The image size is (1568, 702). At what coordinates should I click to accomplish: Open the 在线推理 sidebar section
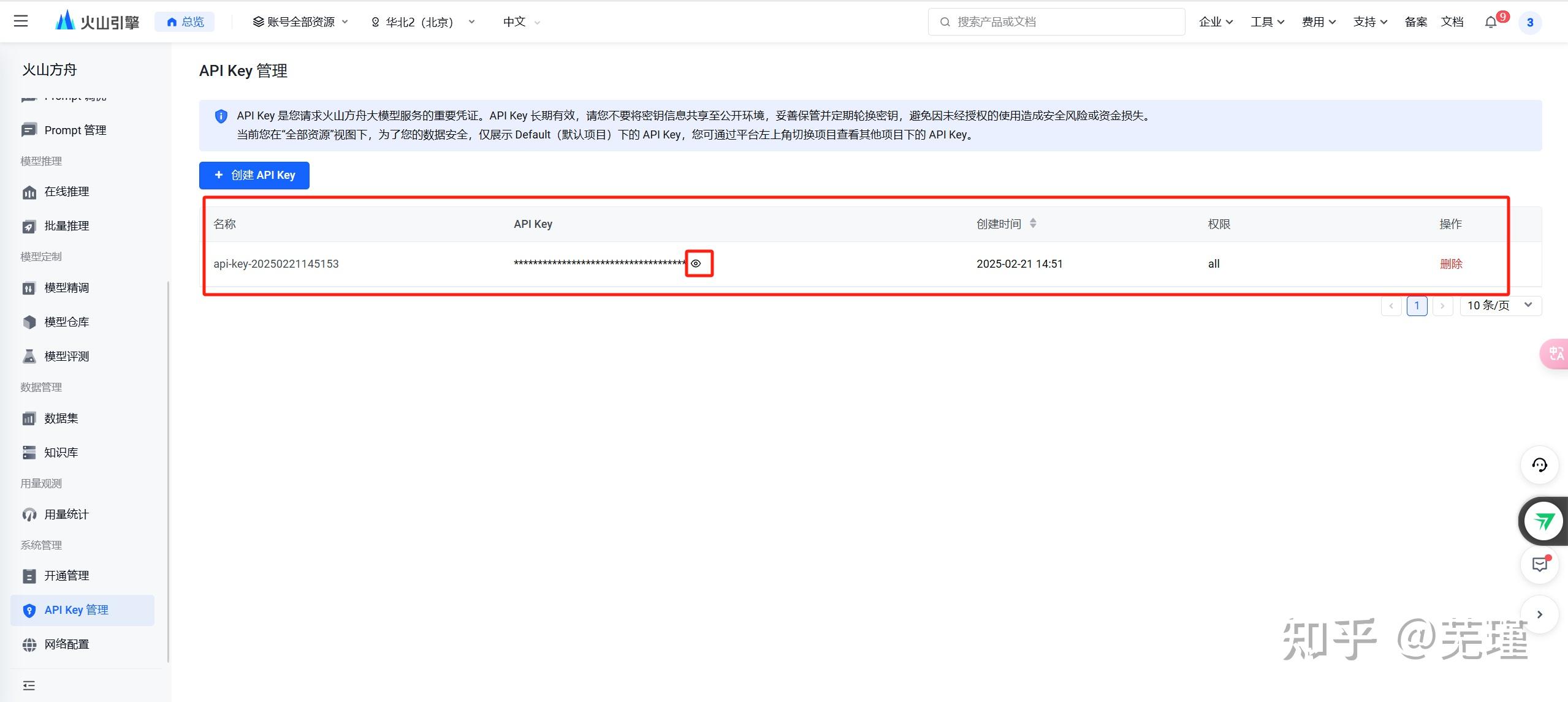coord(67,192)
